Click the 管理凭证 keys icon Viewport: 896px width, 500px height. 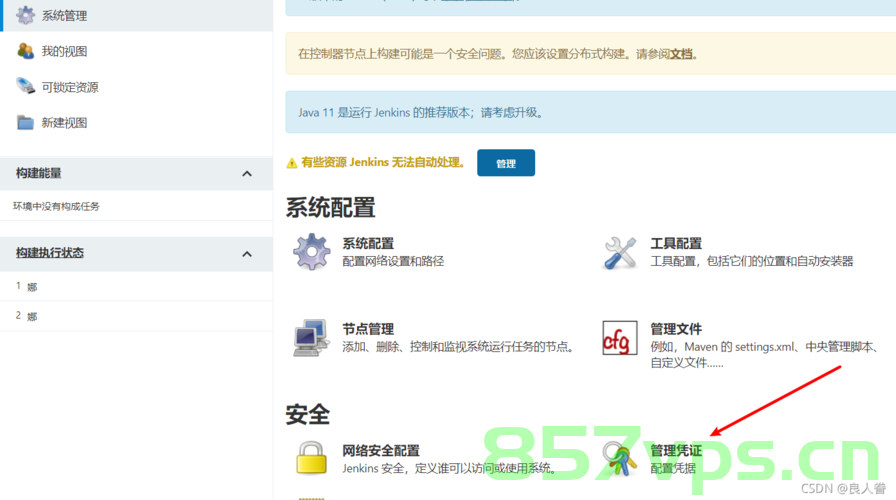(x=620, y=459)
